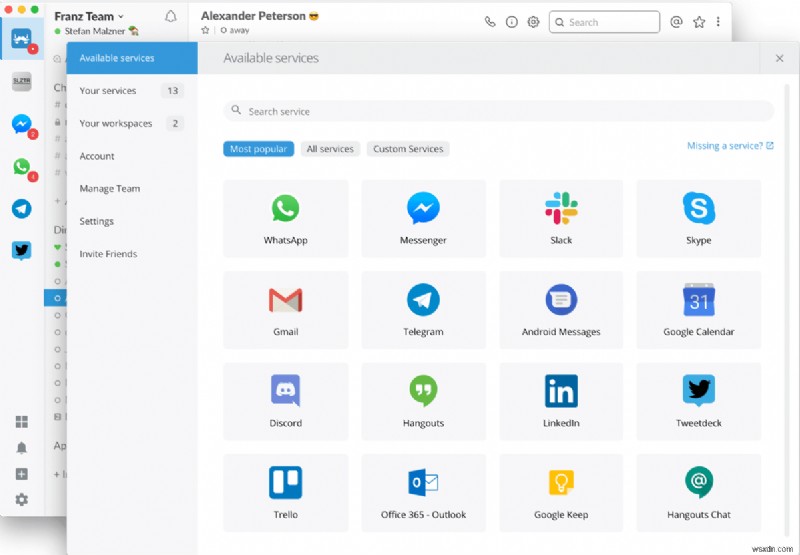Screen dimensions: 800x555
Task: Open more options three-dot menu
Action: point(718,22)
